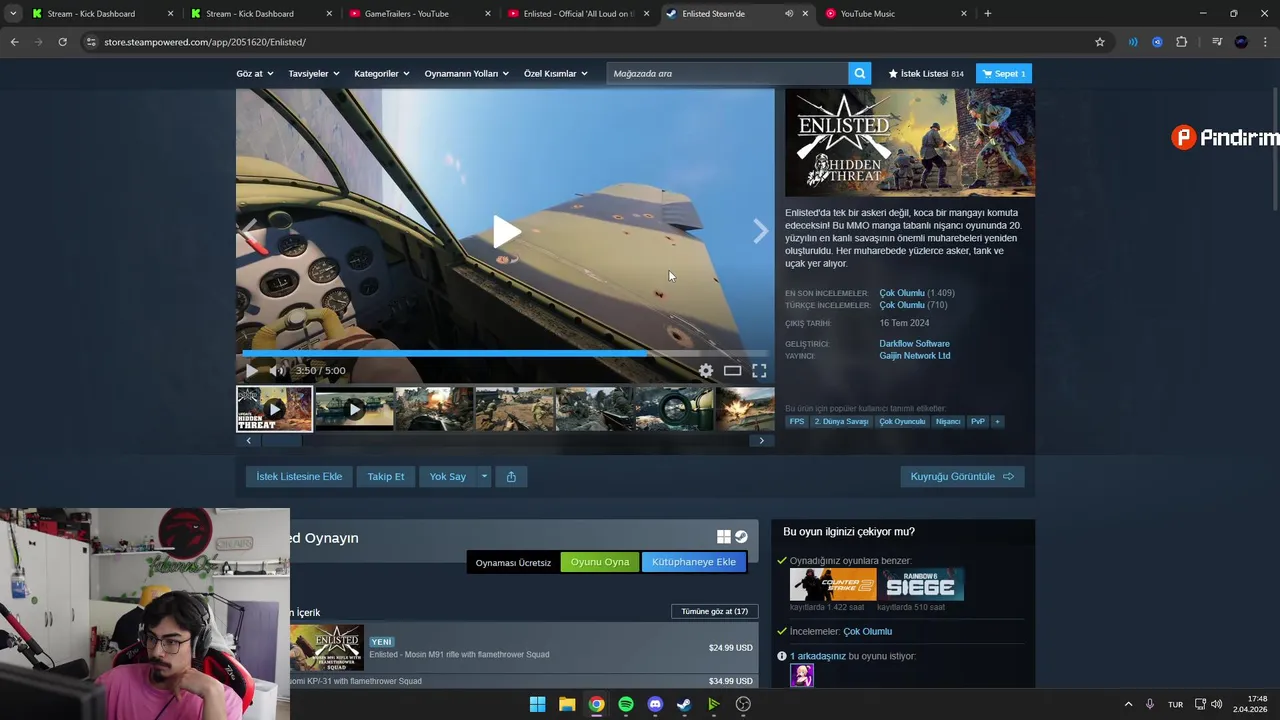Open the 2. Dünya Savaşı tag
Image resolution: width=1280 pixels, height=720 pixels.
[841, 421]
